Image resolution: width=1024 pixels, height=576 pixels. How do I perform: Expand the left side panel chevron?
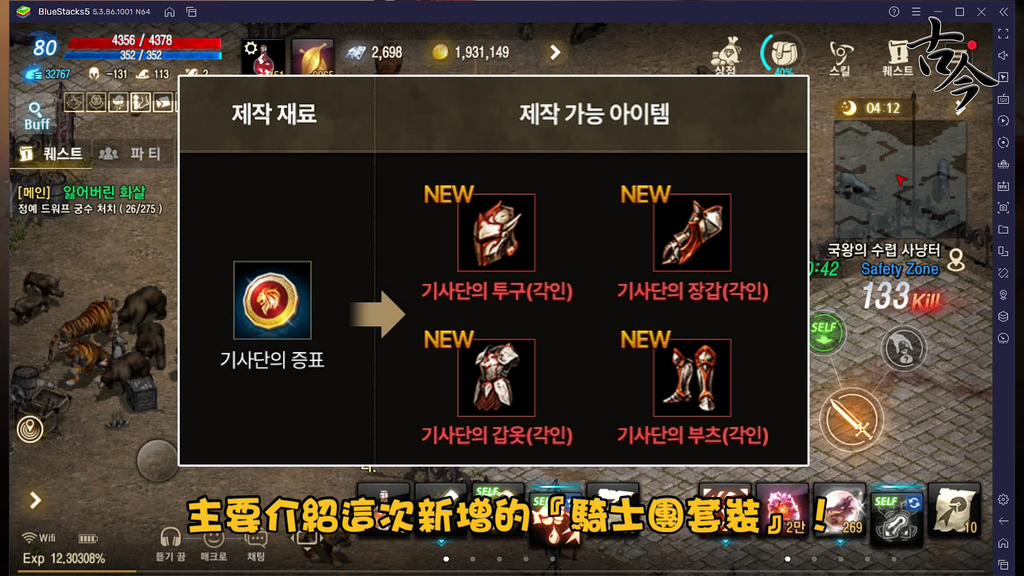[x=35, y=500]
